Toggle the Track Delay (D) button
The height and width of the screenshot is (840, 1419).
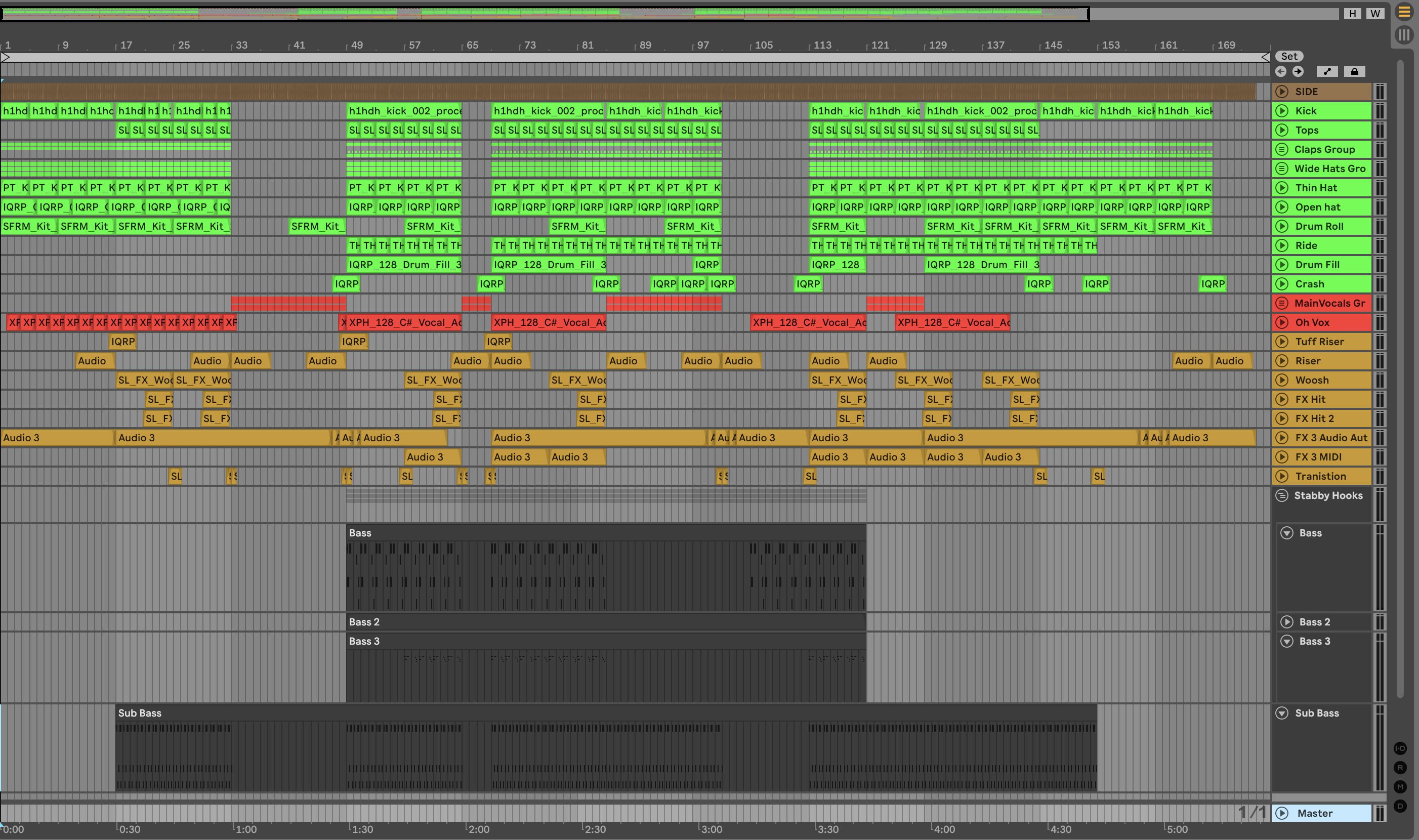[x=1400, y=806]
